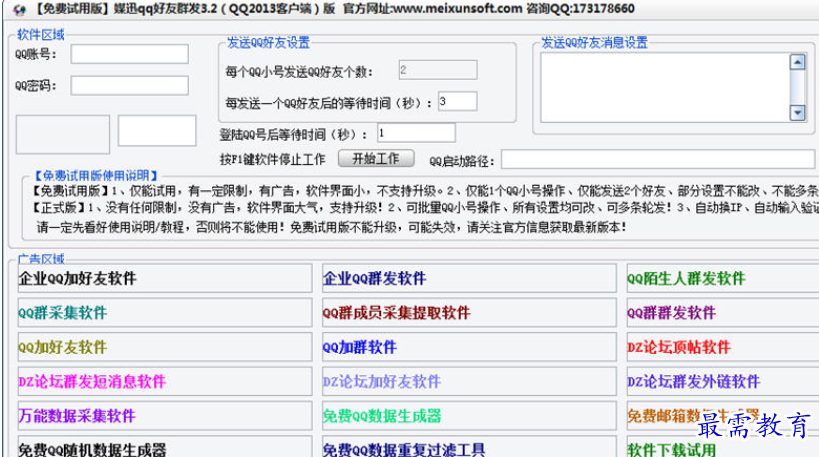Open QQ陌生人群发软件 ad button
This screenshot has width=819, height=457.
pyautogui.click(x=723, y=278)
